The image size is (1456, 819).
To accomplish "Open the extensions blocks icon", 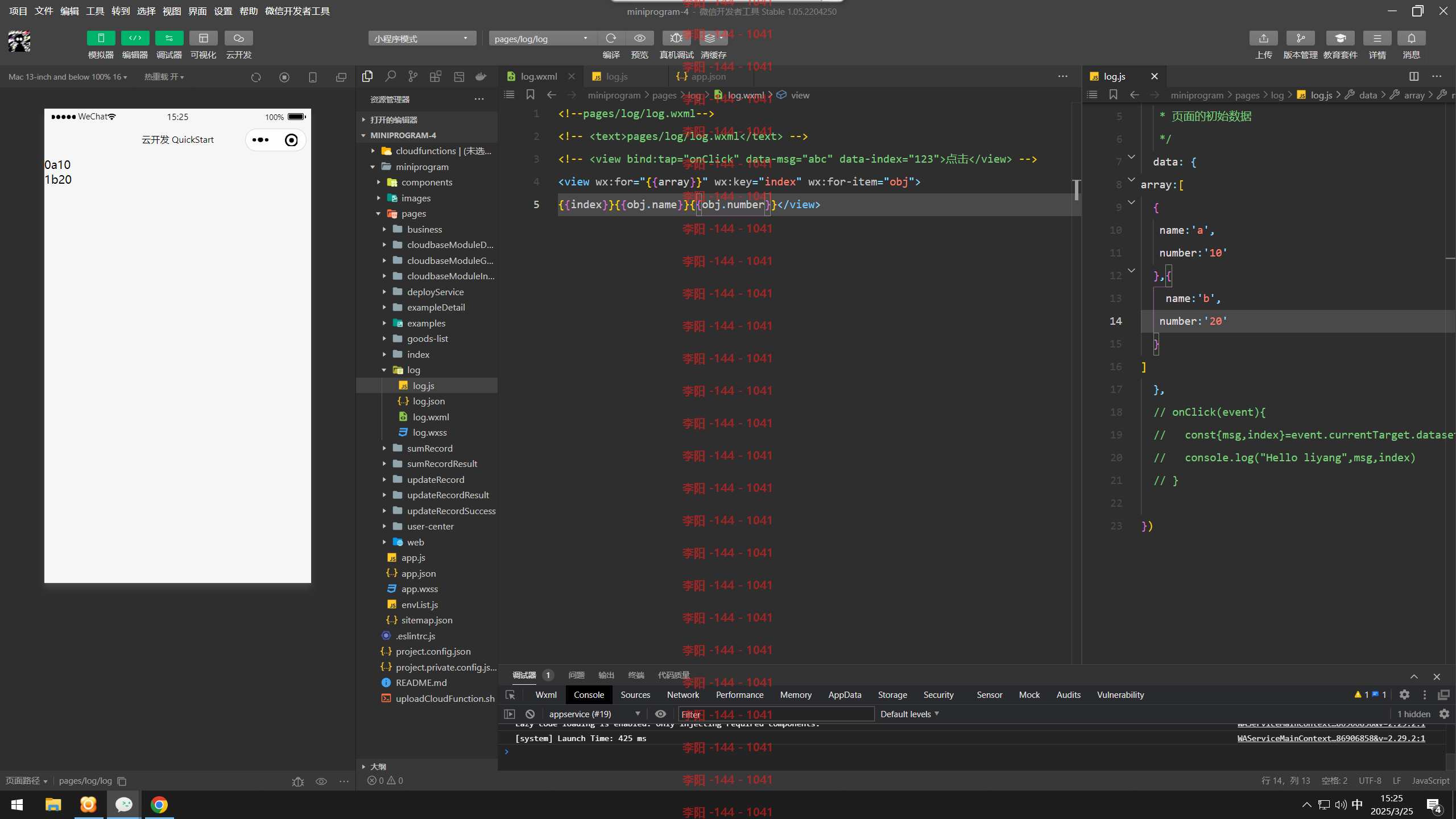I will coord(436,76).
